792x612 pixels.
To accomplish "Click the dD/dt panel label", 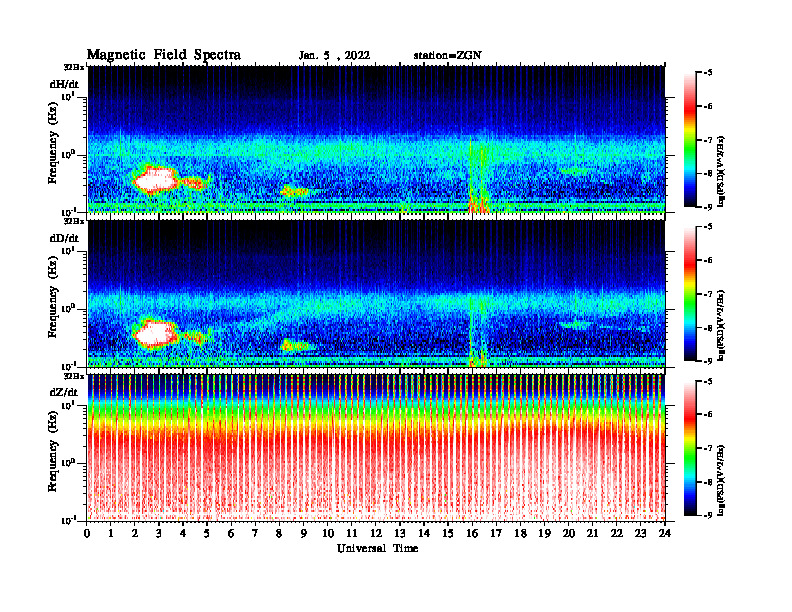I will pyautogui.click(x=64, y=238).
